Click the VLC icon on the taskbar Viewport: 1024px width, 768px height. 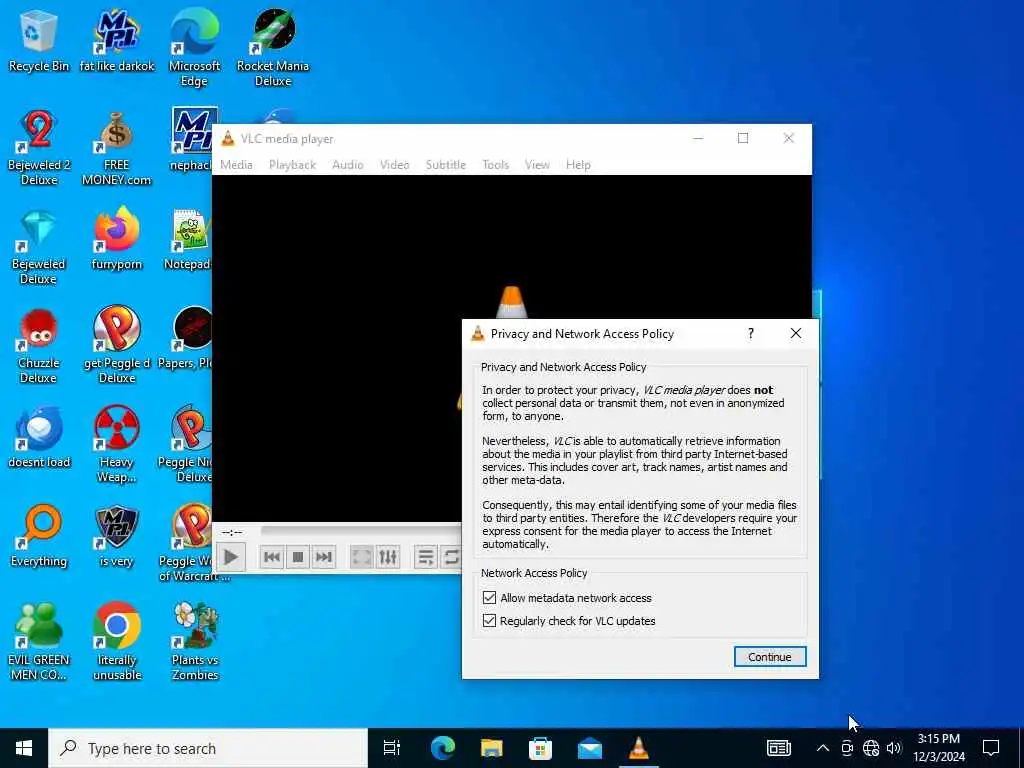(x=639, y=748)
